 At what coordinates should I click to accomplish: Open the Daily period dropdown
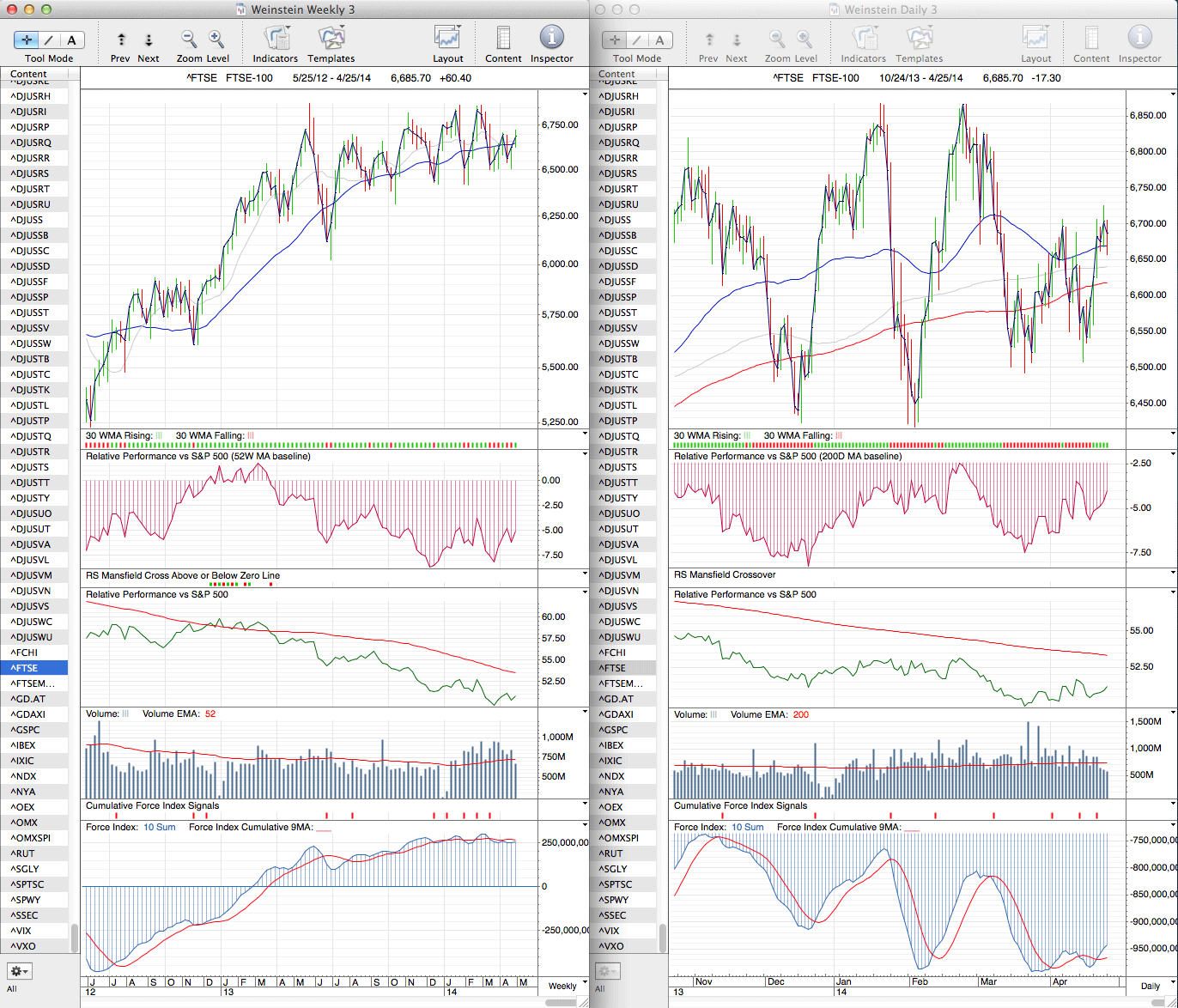(1151, 986)
